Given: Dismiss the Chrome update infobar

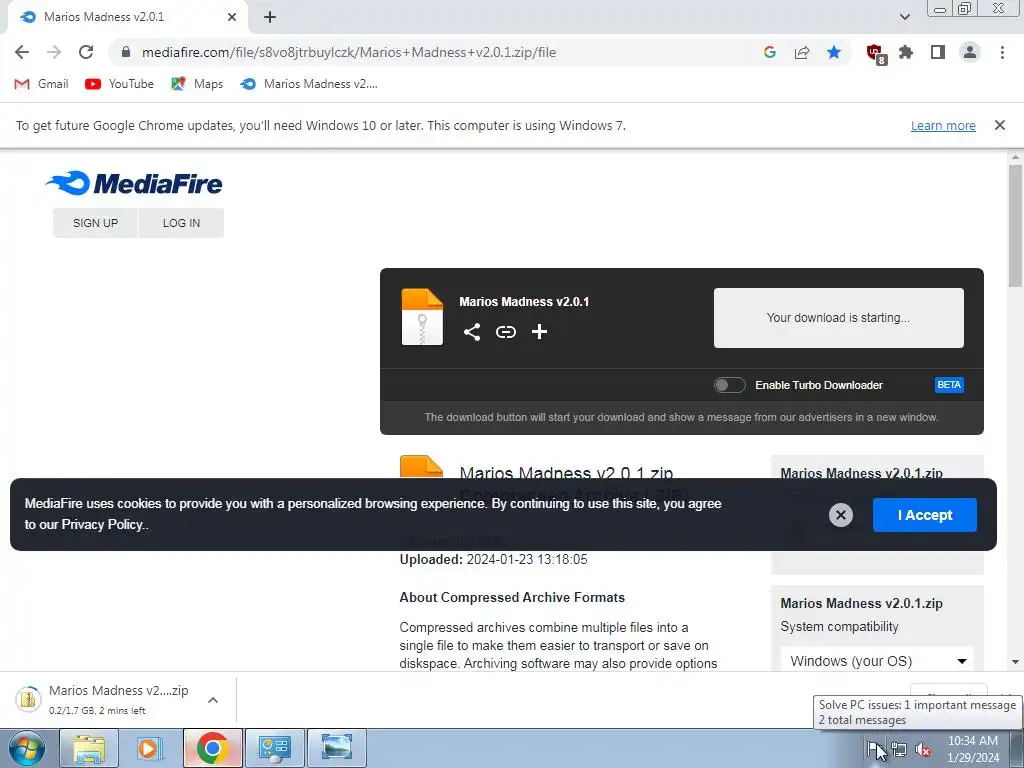Looking at the screenshot, I should pyautogui.click(x=999, y=125).
